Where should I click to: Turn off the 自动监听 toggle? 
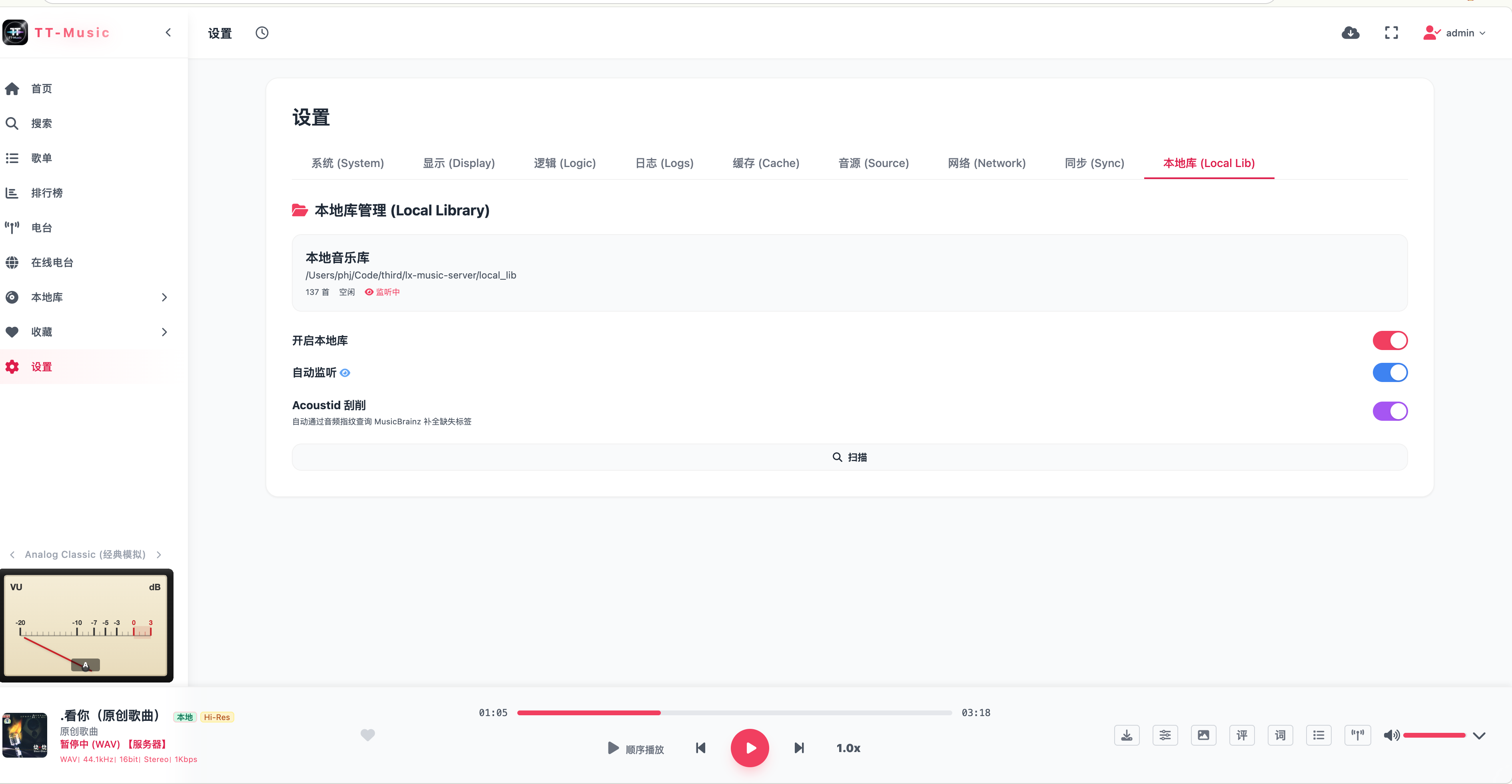click(1390, 372)
